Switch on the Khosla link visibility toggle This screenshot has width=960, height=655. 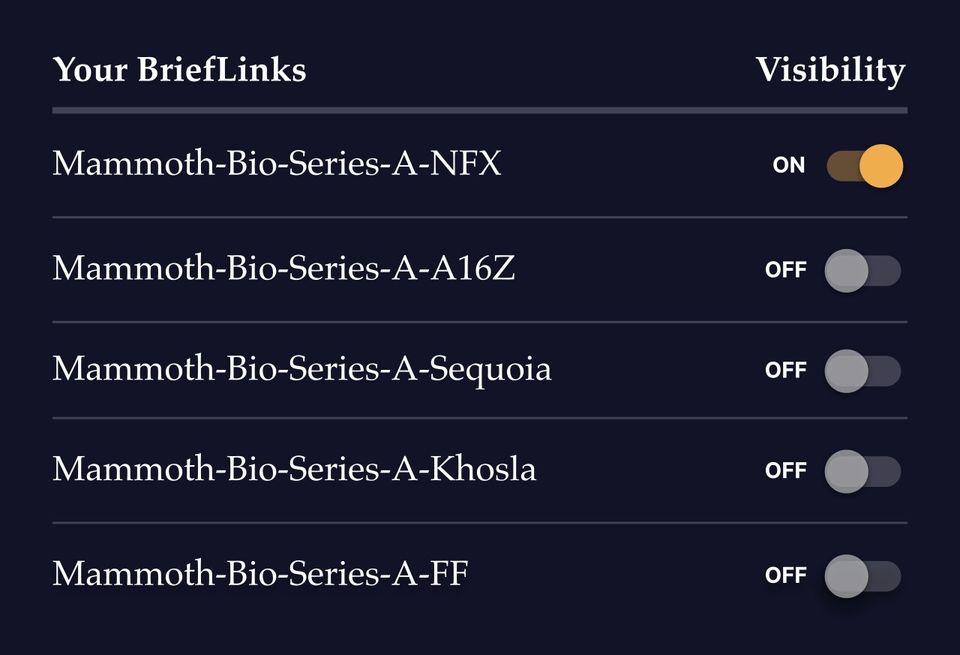pyautogui.click(x=862, y=471)
